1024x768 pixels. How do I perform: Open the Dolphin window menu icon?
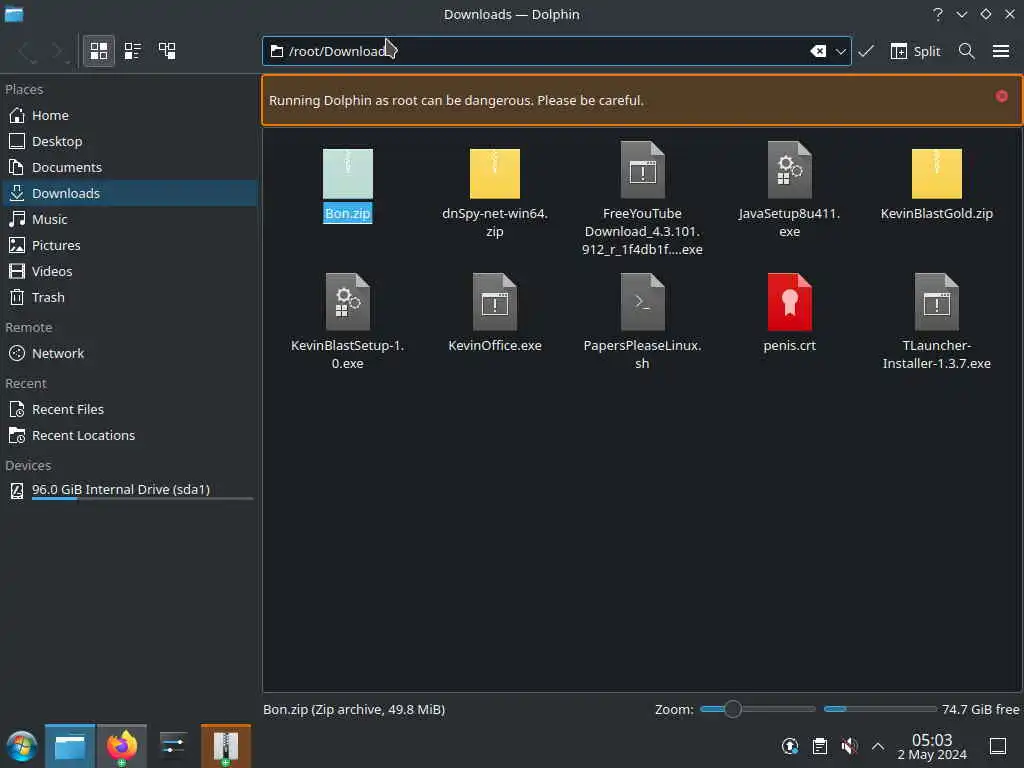point(14,14)
